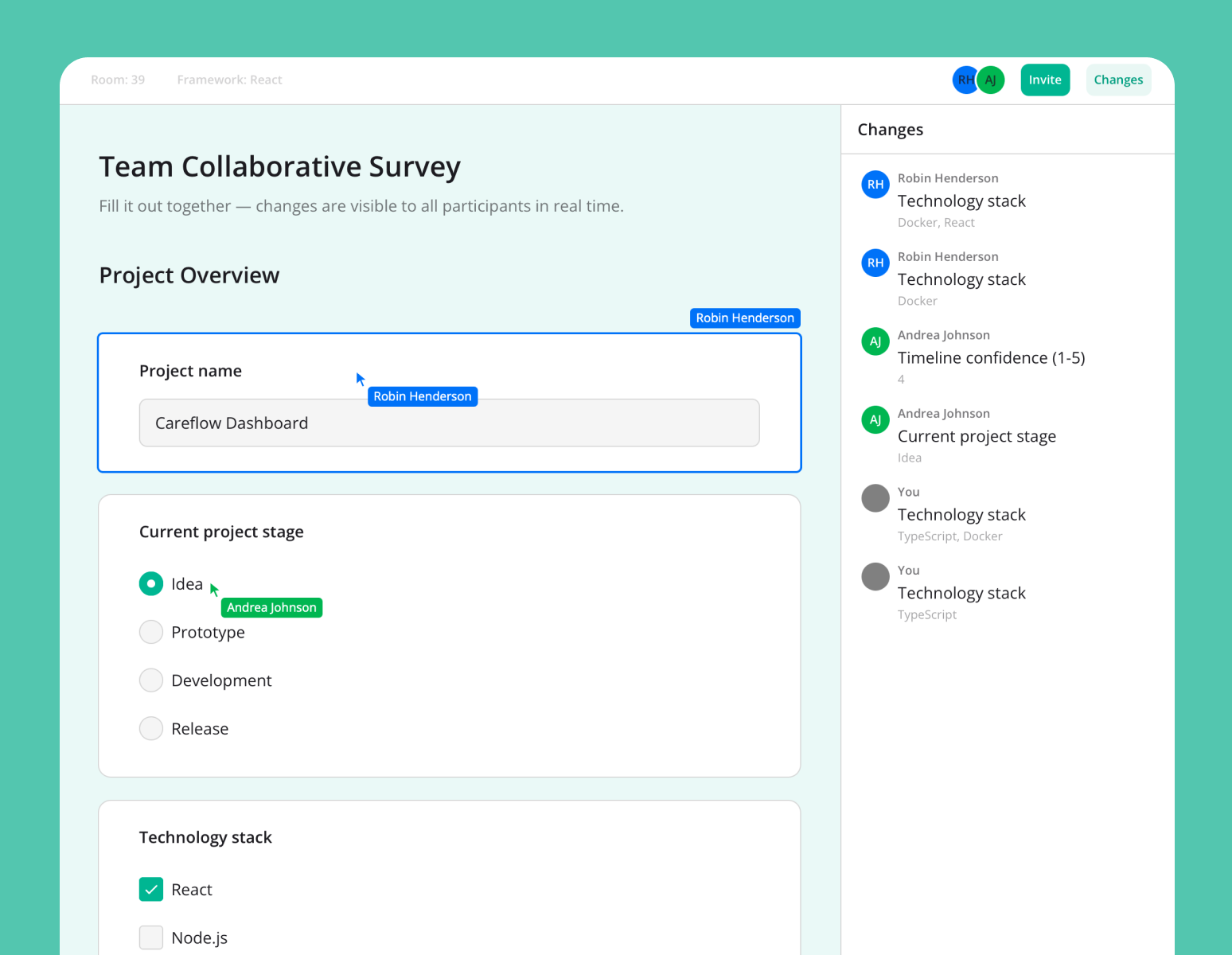
Task: Click the "Technology stack" card heading in the survey
Action: 205,837
